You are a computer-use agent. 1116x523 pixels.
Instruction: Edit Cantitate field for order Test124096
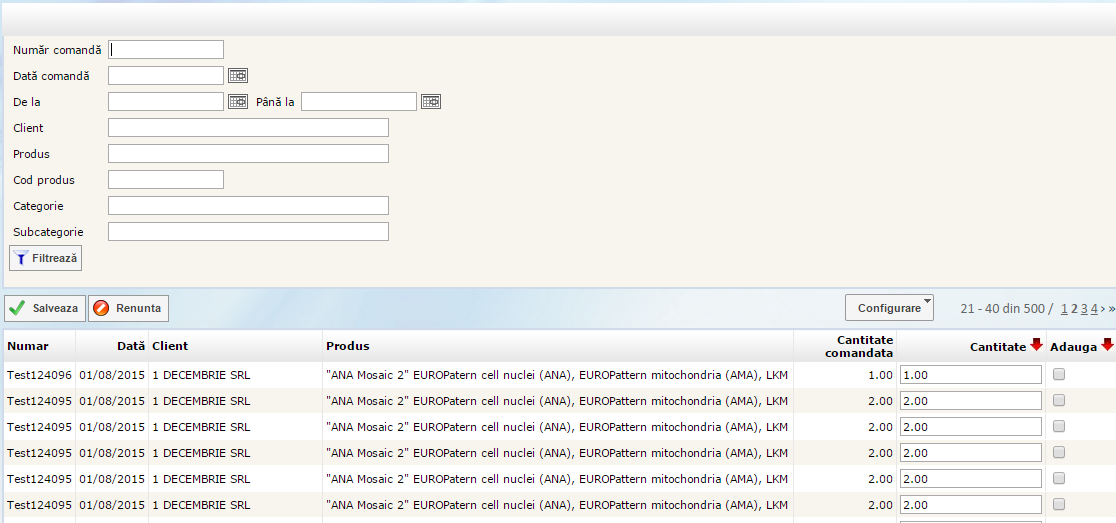coord(970,374)
